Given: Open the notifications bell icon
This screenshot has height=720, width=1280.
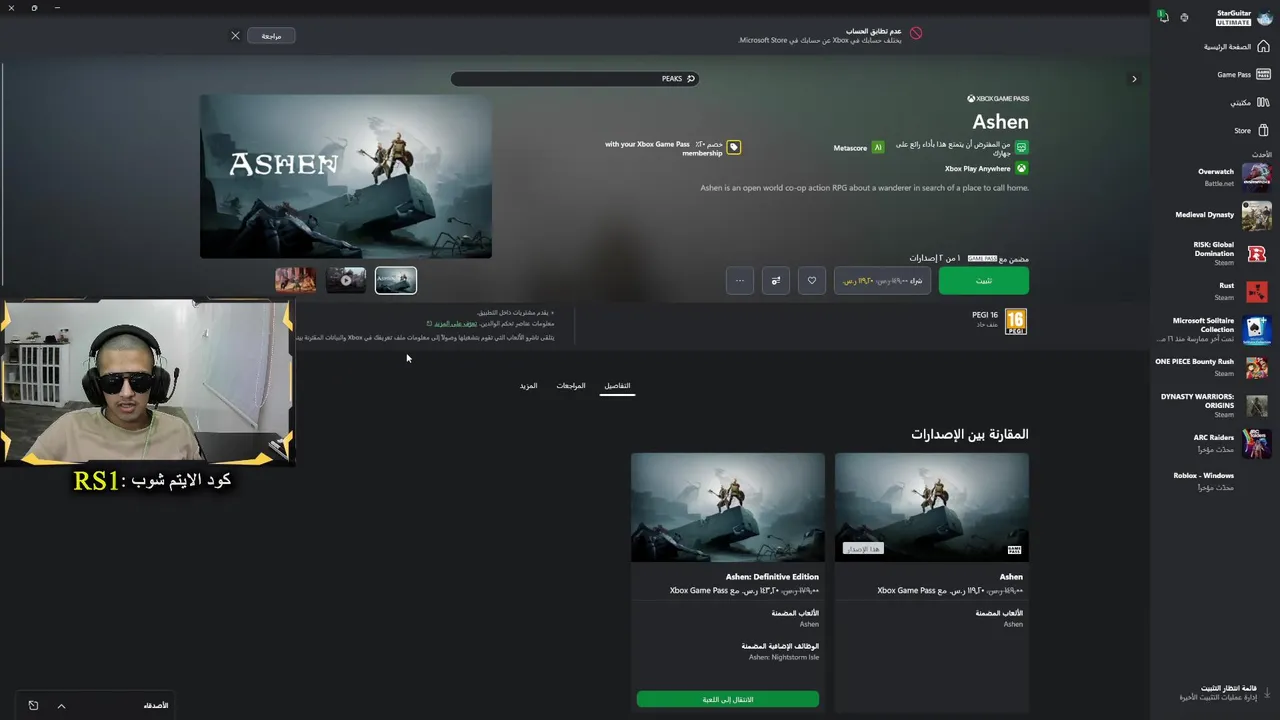Looking at the screenshot, I should pos(1163,17).
